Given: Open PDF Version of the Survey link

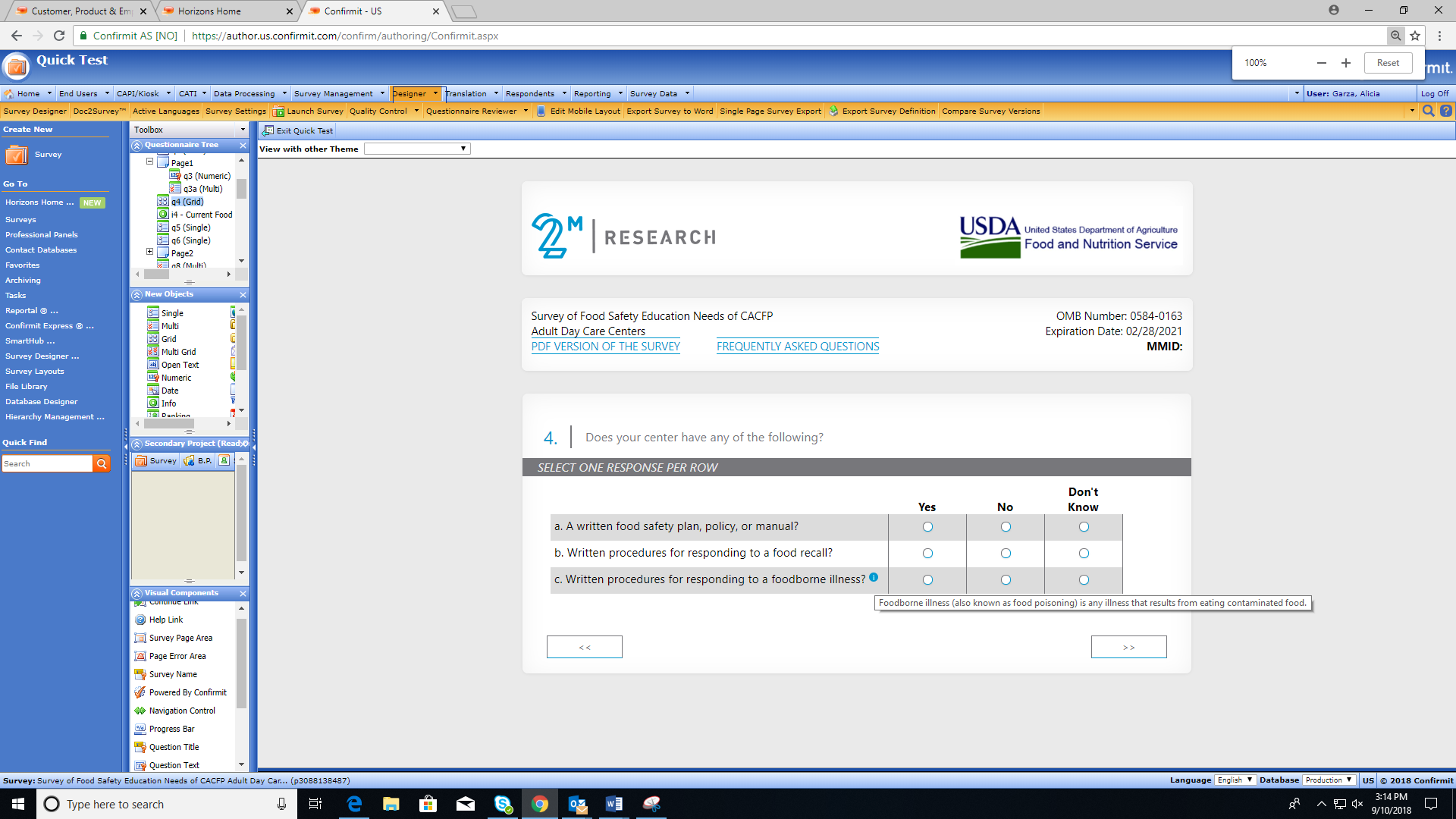Looking at the screenshot, I should click(x=605, y=347).
